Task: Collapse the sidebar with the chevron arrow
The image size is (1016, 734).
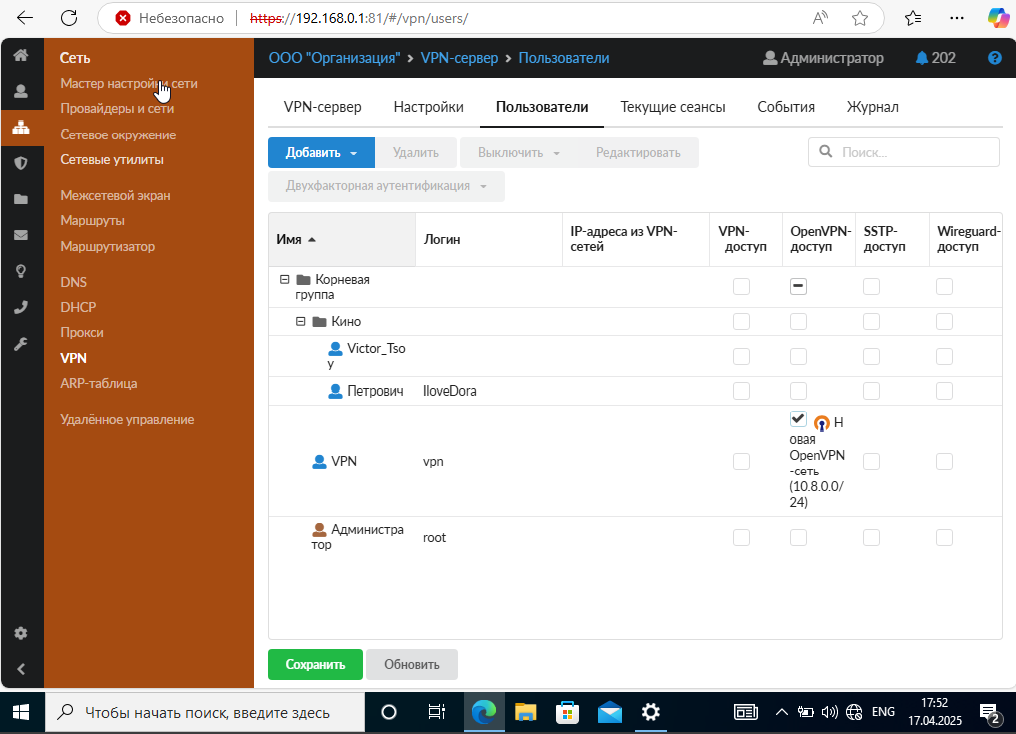Action: 21,669
